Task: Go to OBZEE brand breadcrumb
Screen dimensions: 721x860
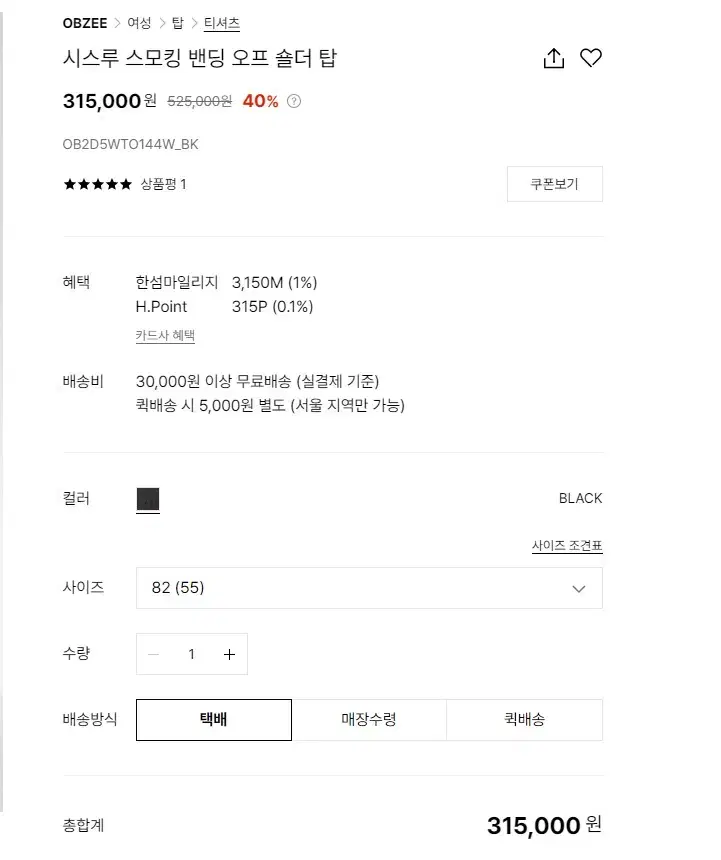Action: (85, 23)
